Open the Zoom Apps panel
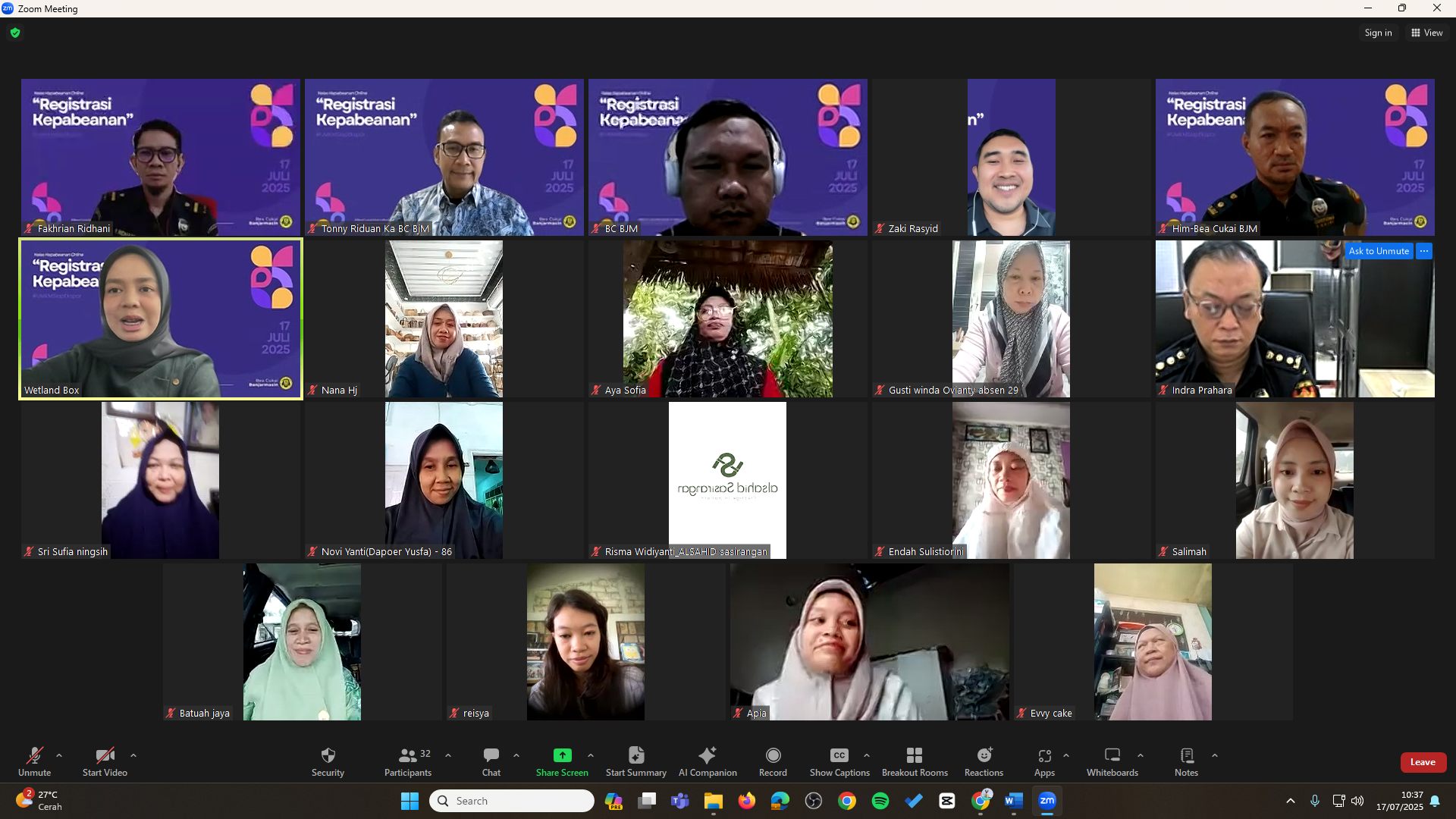The height and width of the screenshot is (819, 1456). (1044, 761)
